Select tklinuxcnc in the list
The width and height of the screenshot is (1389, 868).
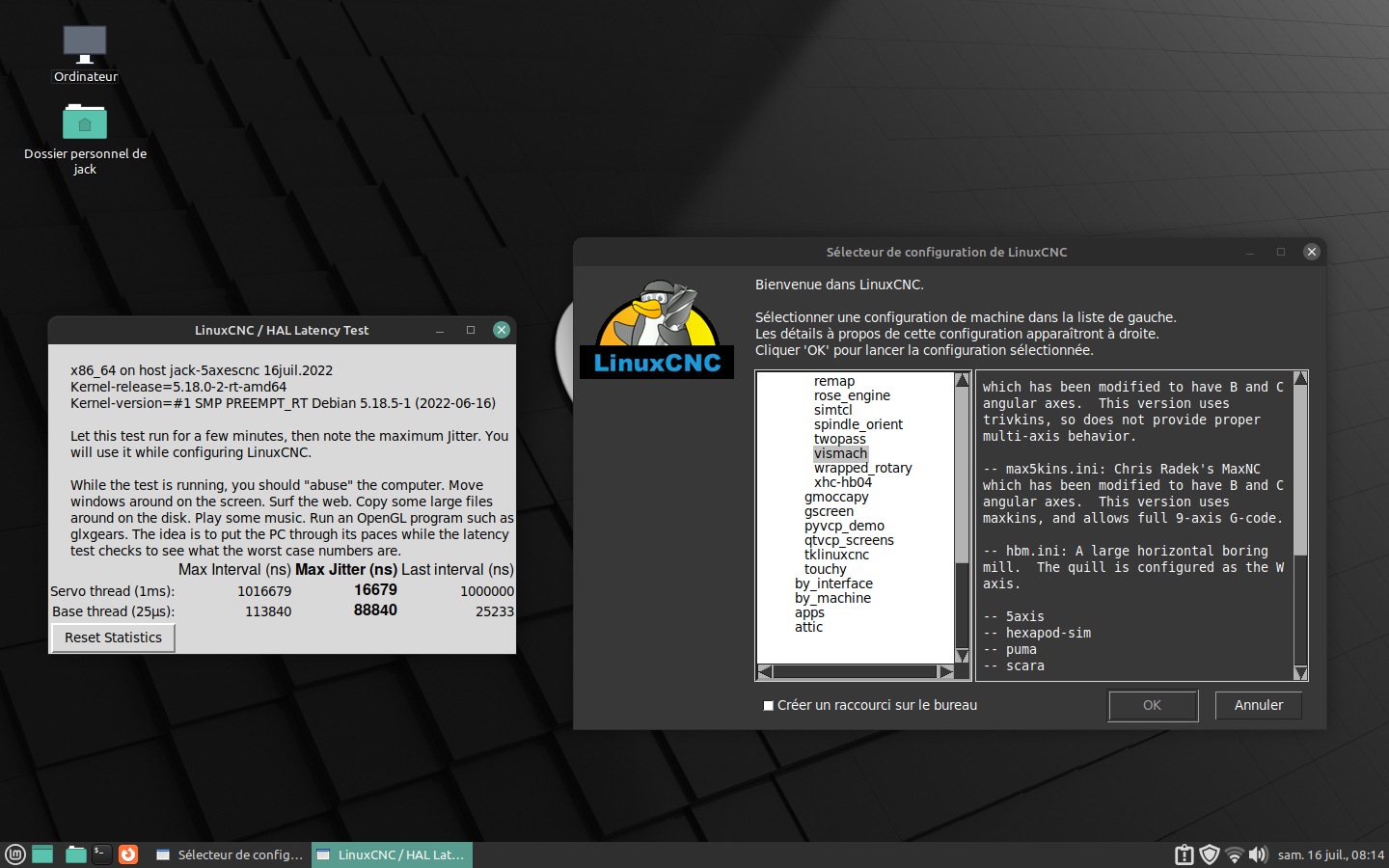[x=836, y=555]
